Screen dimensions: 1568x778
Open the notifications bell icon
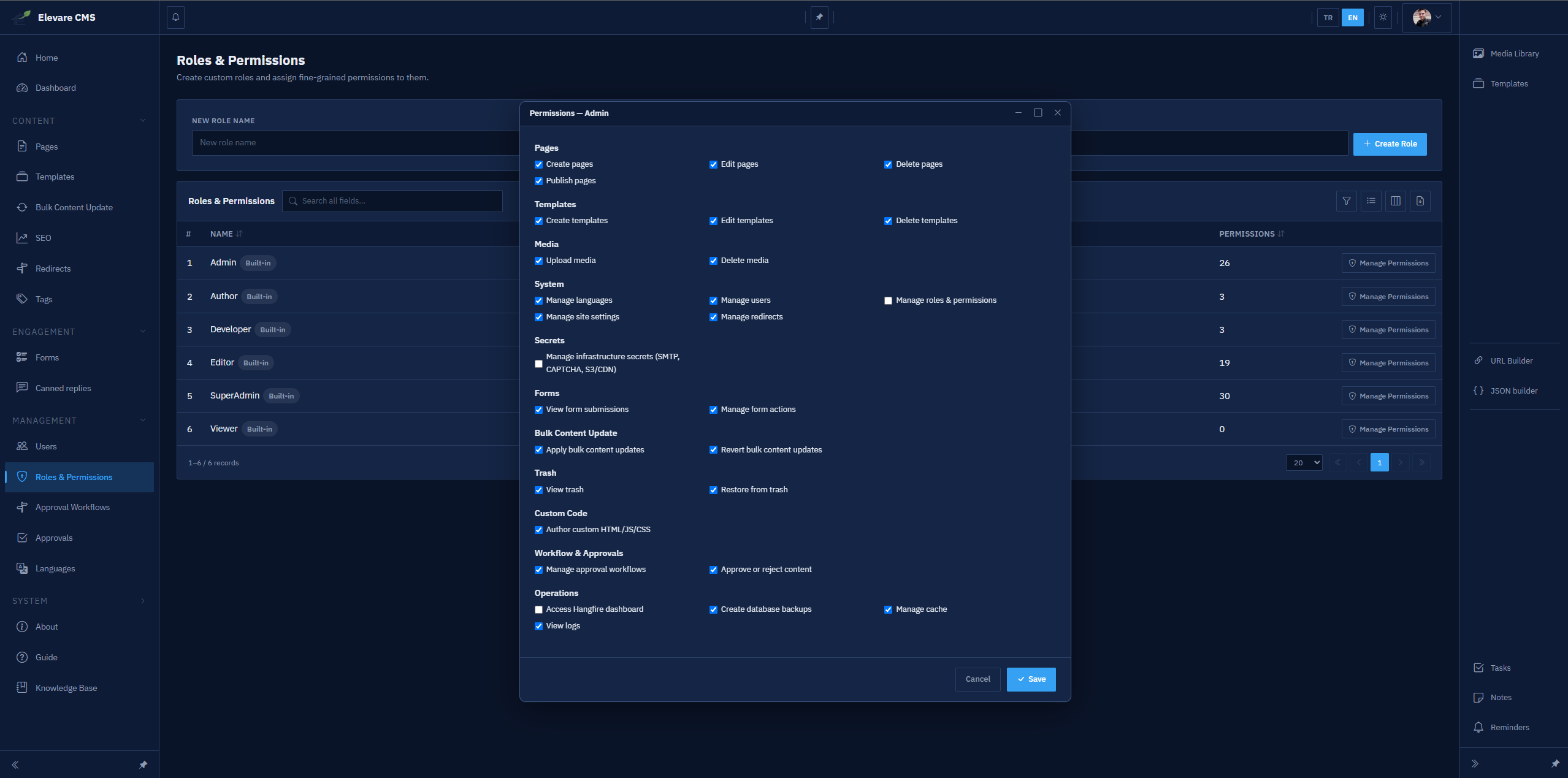pyautogui.click(x=175, y=17)
